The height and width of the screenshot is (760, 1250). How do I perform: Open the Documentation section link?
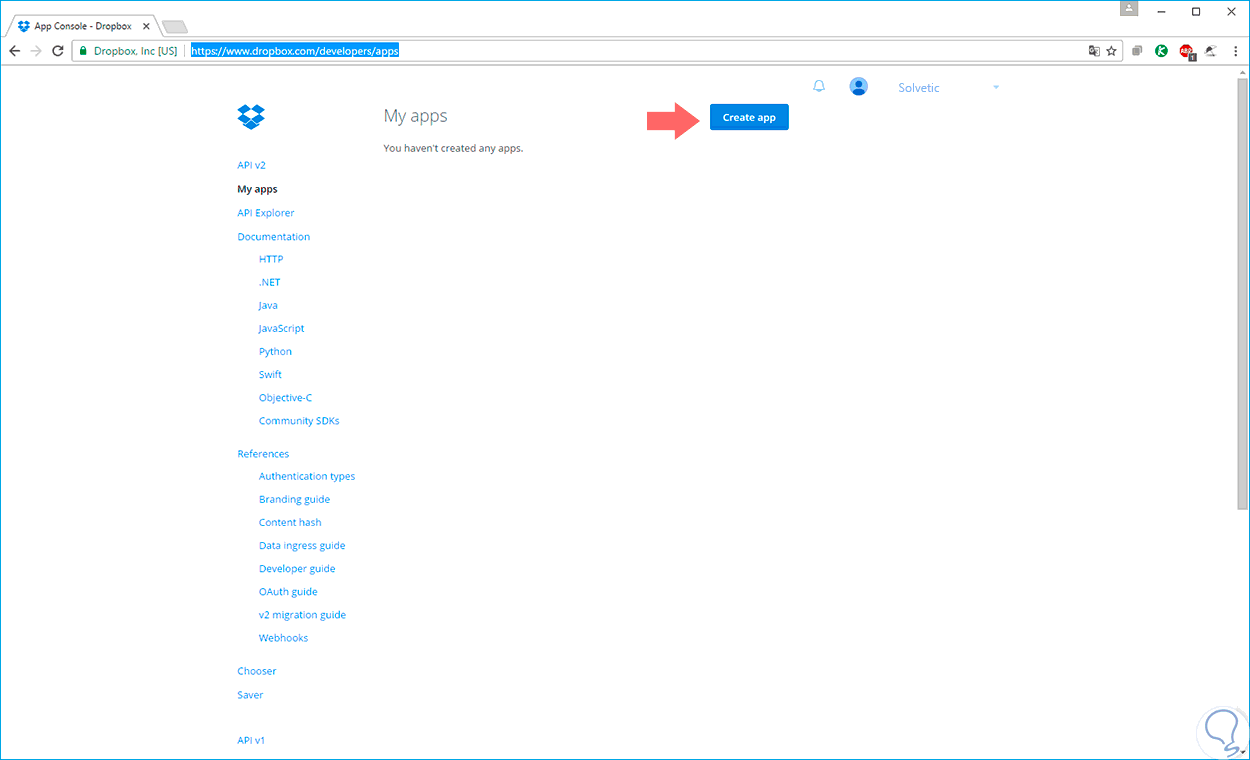point(273,237)
